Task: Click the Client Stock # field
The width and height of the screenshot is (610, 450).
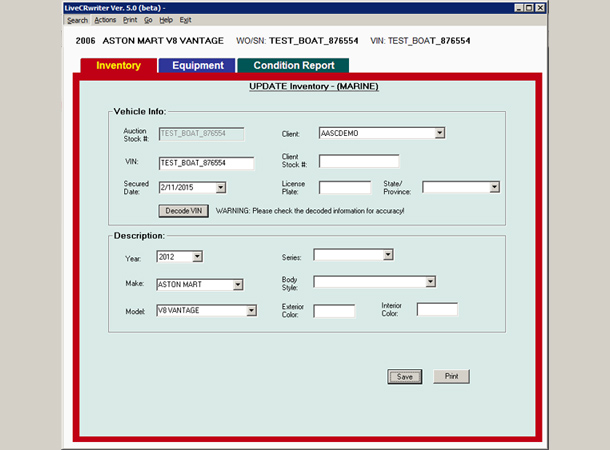Action: tap(359, 161)
